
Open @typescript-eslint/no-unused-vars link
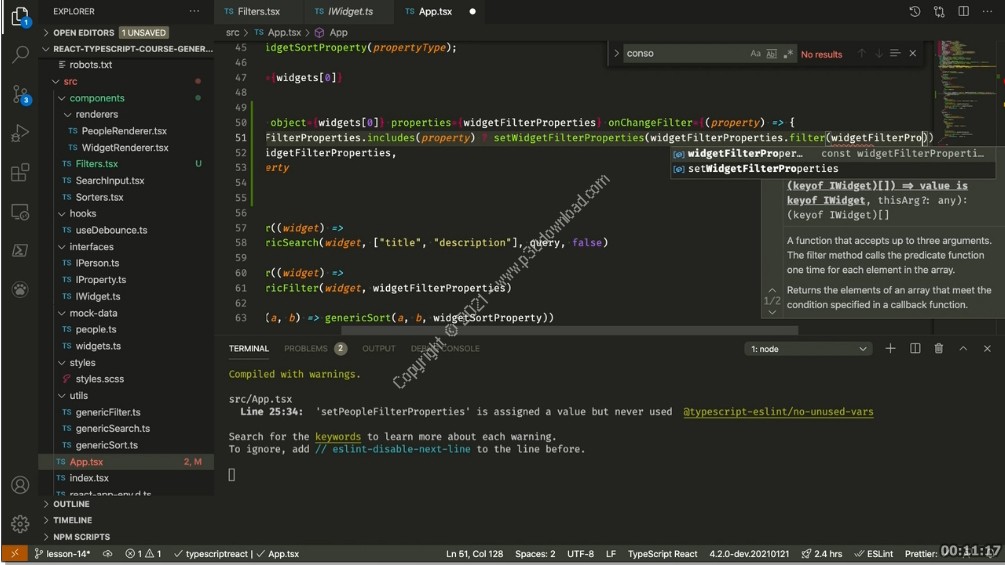[x=778, y=411]
